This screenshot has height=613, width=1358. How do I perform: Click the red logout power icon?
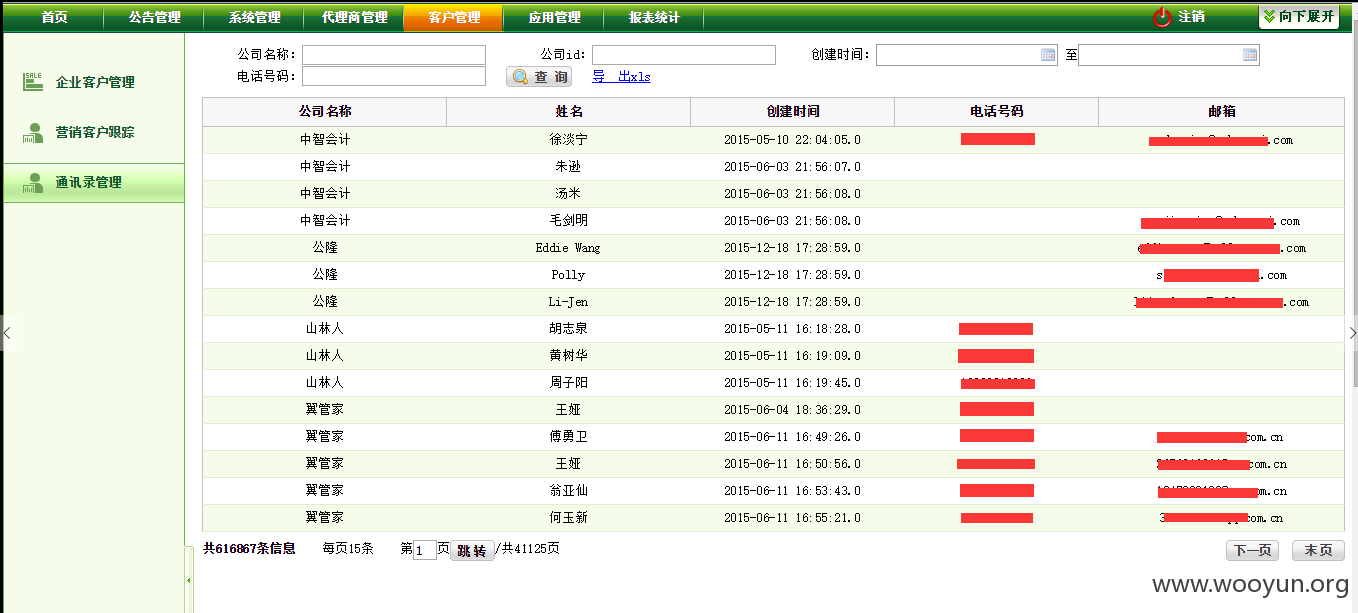pyautogui.click(x=1161, y=17)
